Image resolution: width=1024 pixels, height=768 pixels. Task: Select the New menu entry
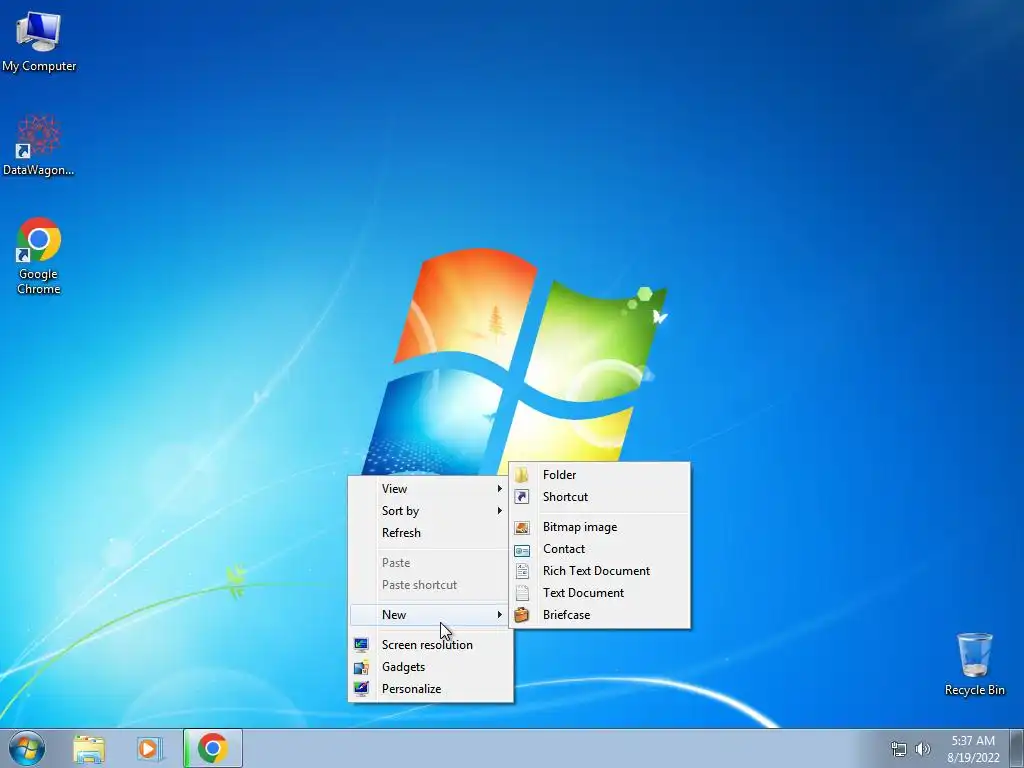click(431, 615)
